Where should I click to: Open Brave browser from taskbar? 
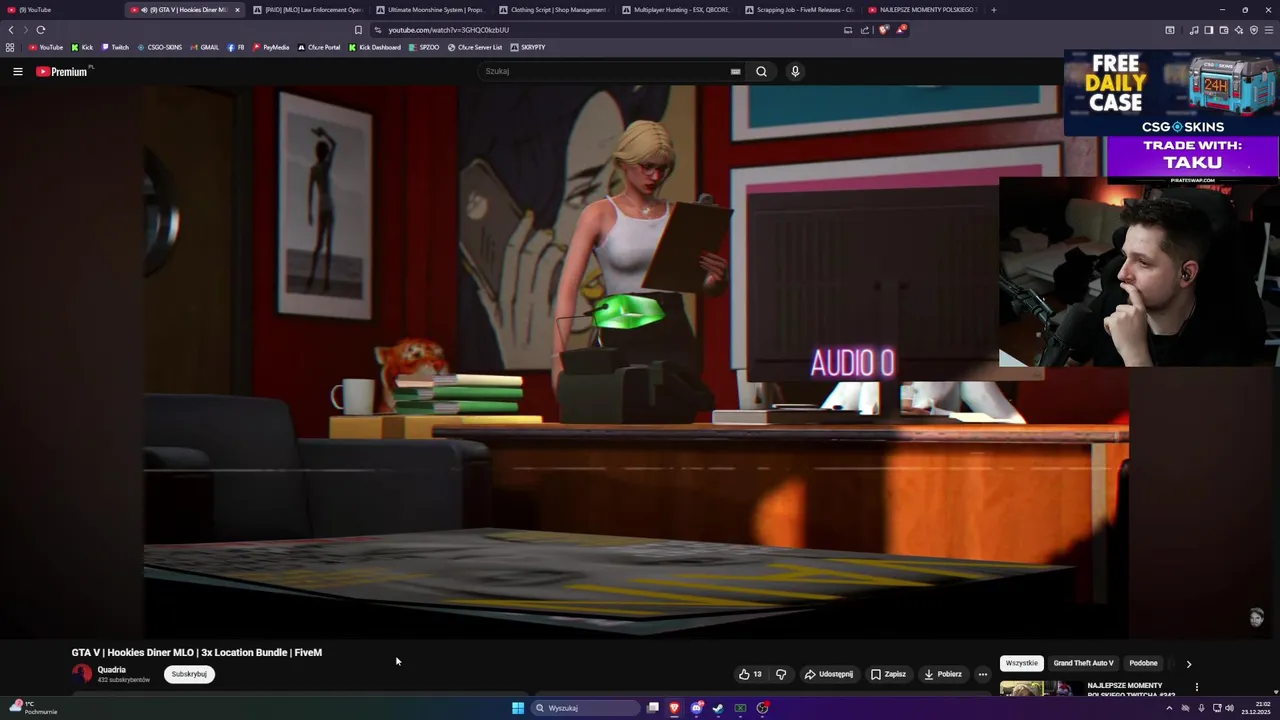click(x=674, y=708)
